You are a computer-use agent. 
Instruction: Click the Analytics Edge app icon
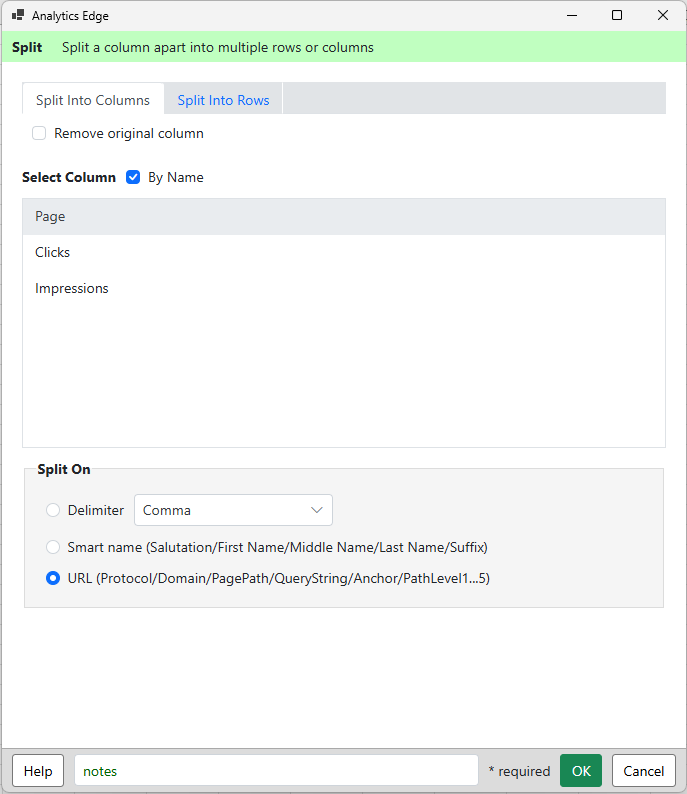(18, 15)
